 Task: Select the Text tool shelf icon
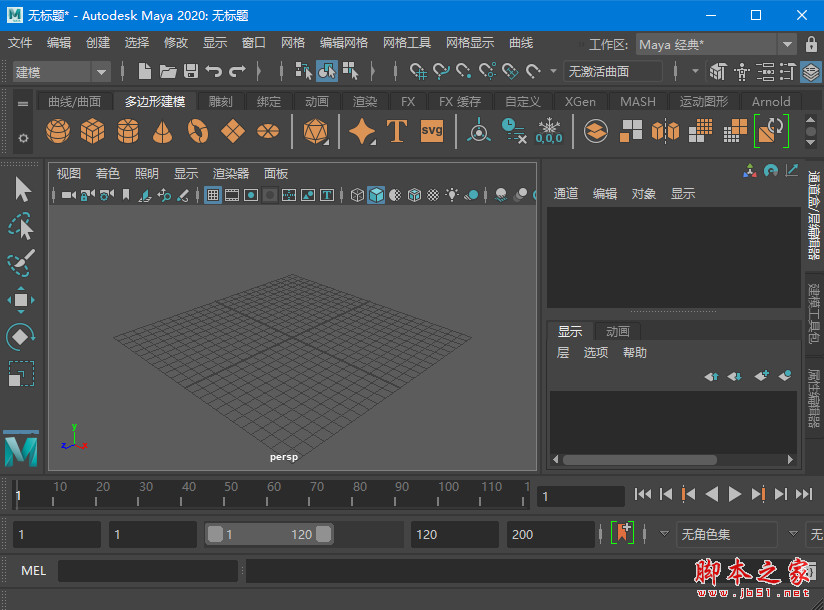tap(397, 132)
